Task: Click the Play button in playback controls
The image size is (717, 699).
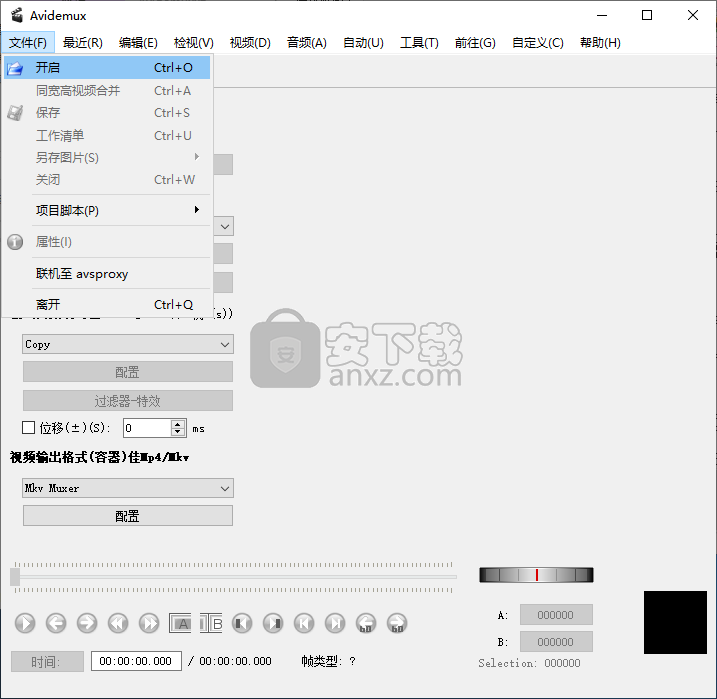Action: tap(25, 623)
